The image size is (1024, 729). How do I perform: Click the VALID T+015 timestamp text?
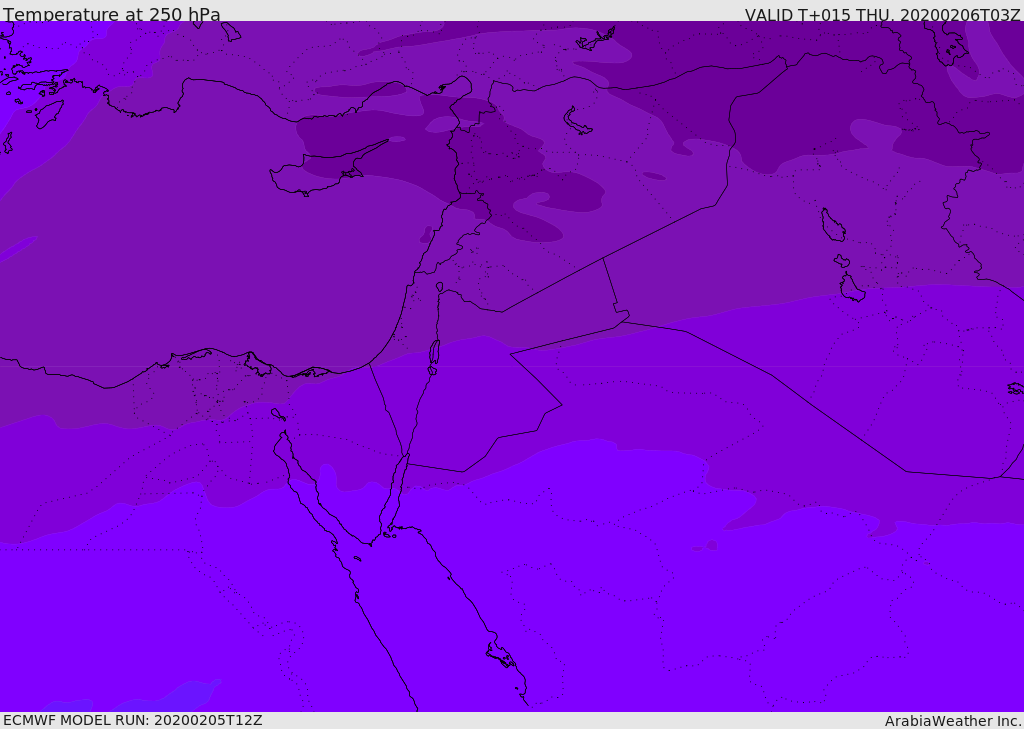point(882,14)
